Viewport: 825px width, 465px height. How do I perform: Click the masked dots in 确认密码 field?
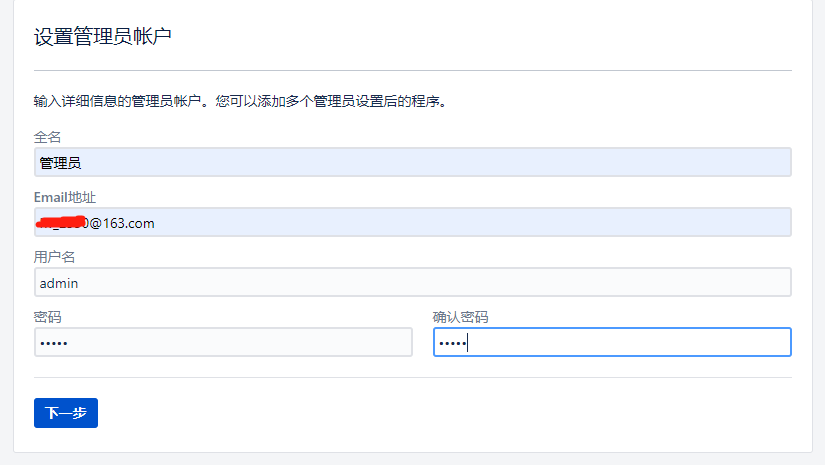click(x=452, y=343)
